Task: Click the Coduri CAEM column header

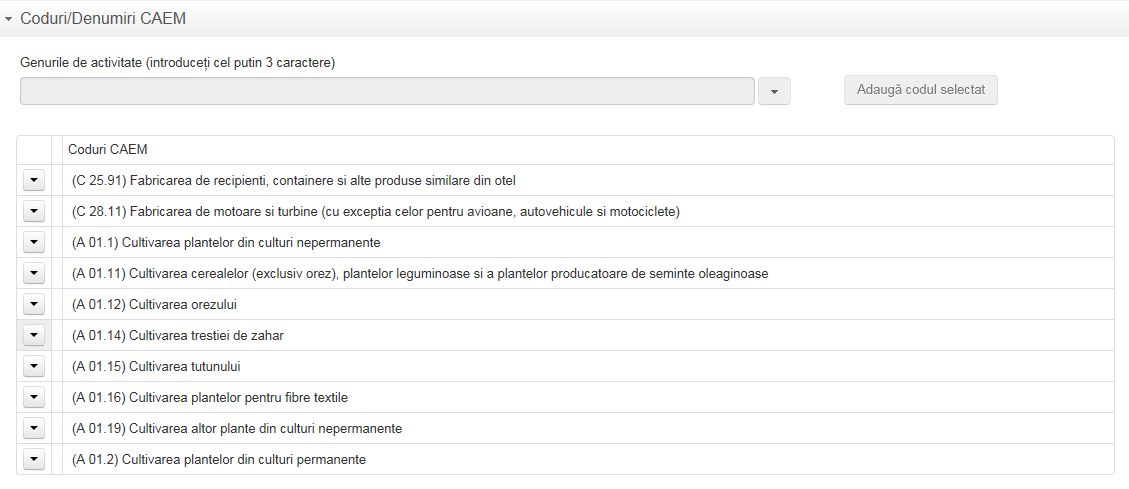Action: click(108, 150)
